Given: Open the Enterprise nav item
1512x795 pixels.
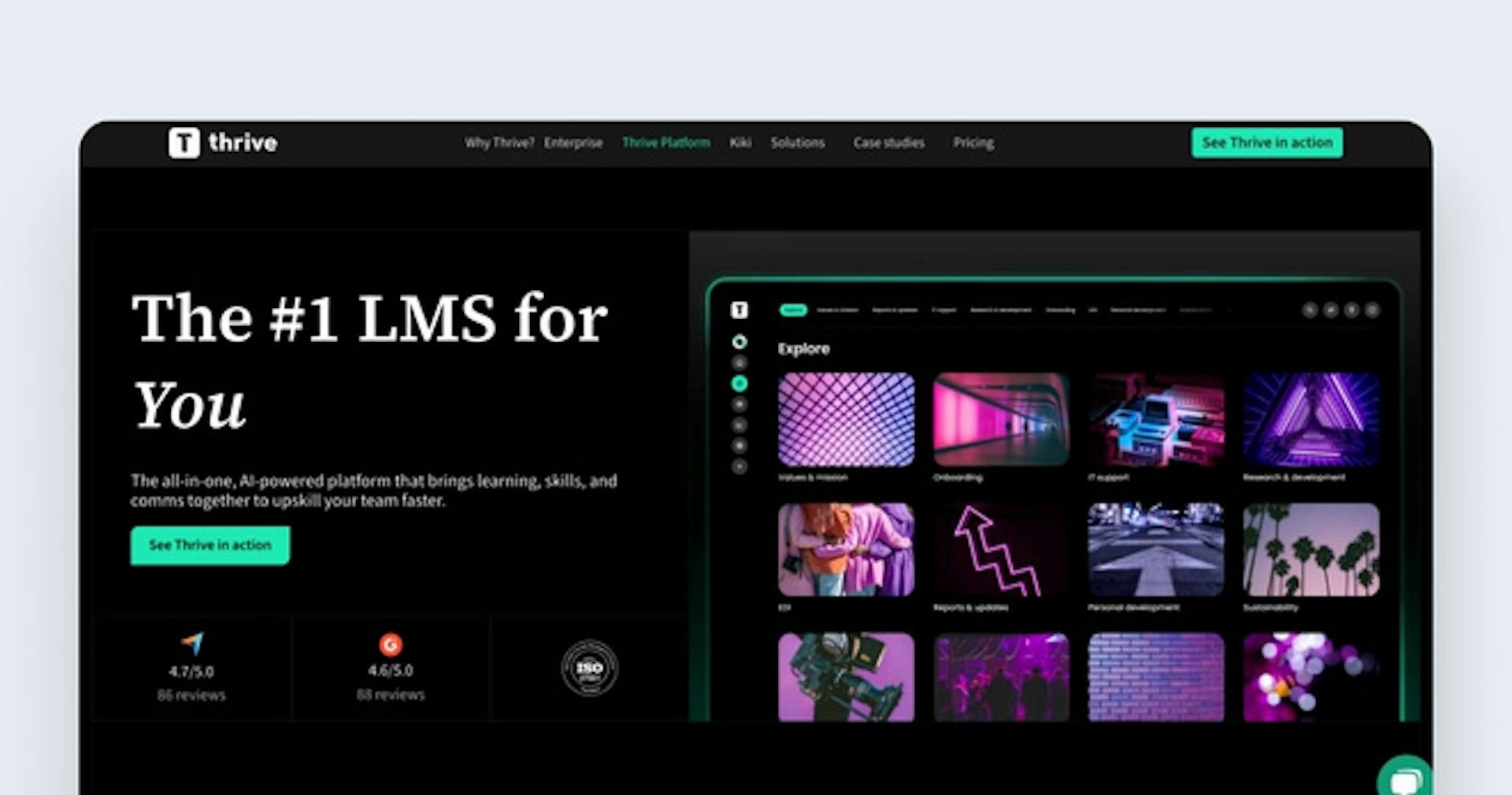Looking at the screenshot, I should pos(573,143).
